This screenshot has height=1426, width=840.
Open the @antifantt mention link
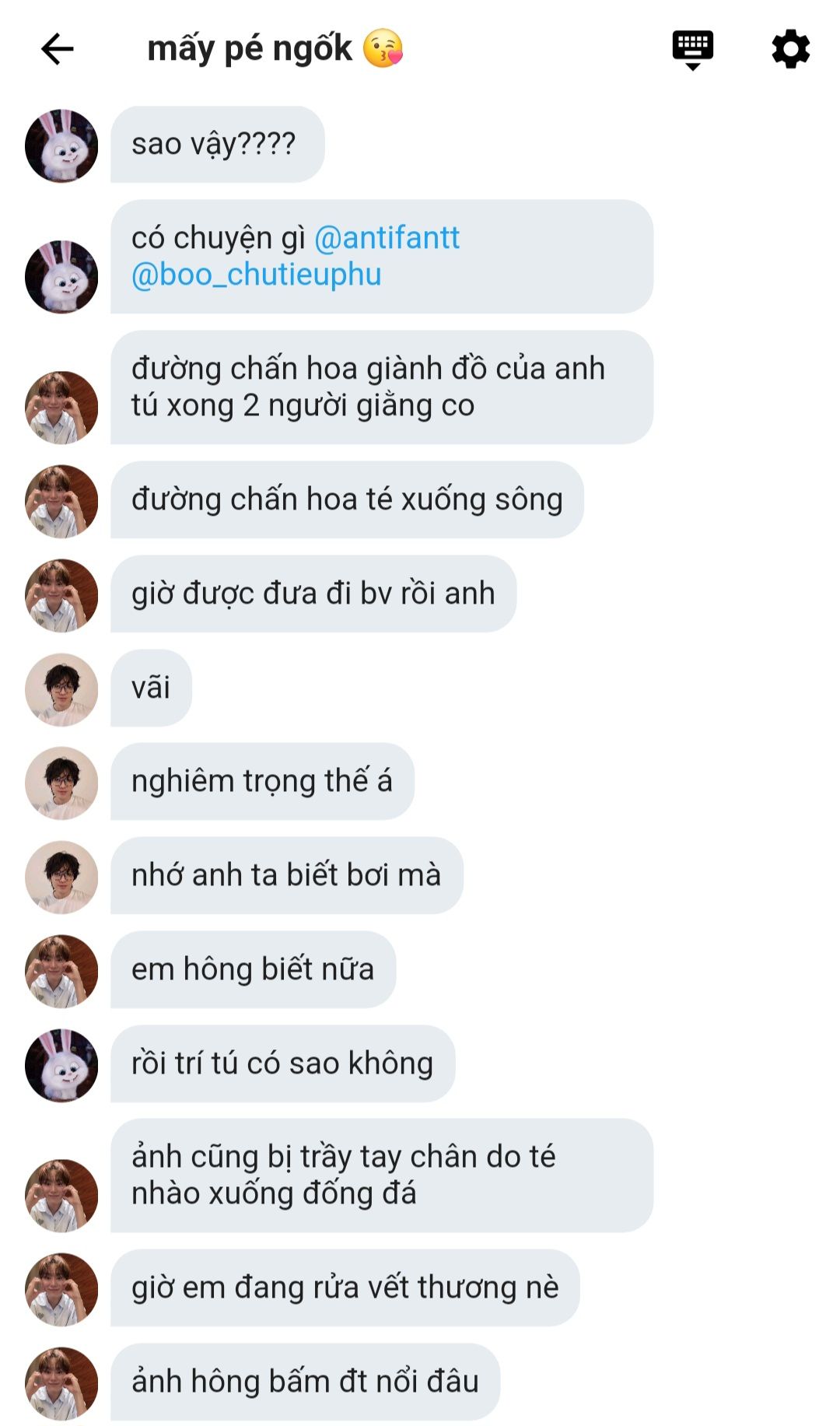coord(387,238)
